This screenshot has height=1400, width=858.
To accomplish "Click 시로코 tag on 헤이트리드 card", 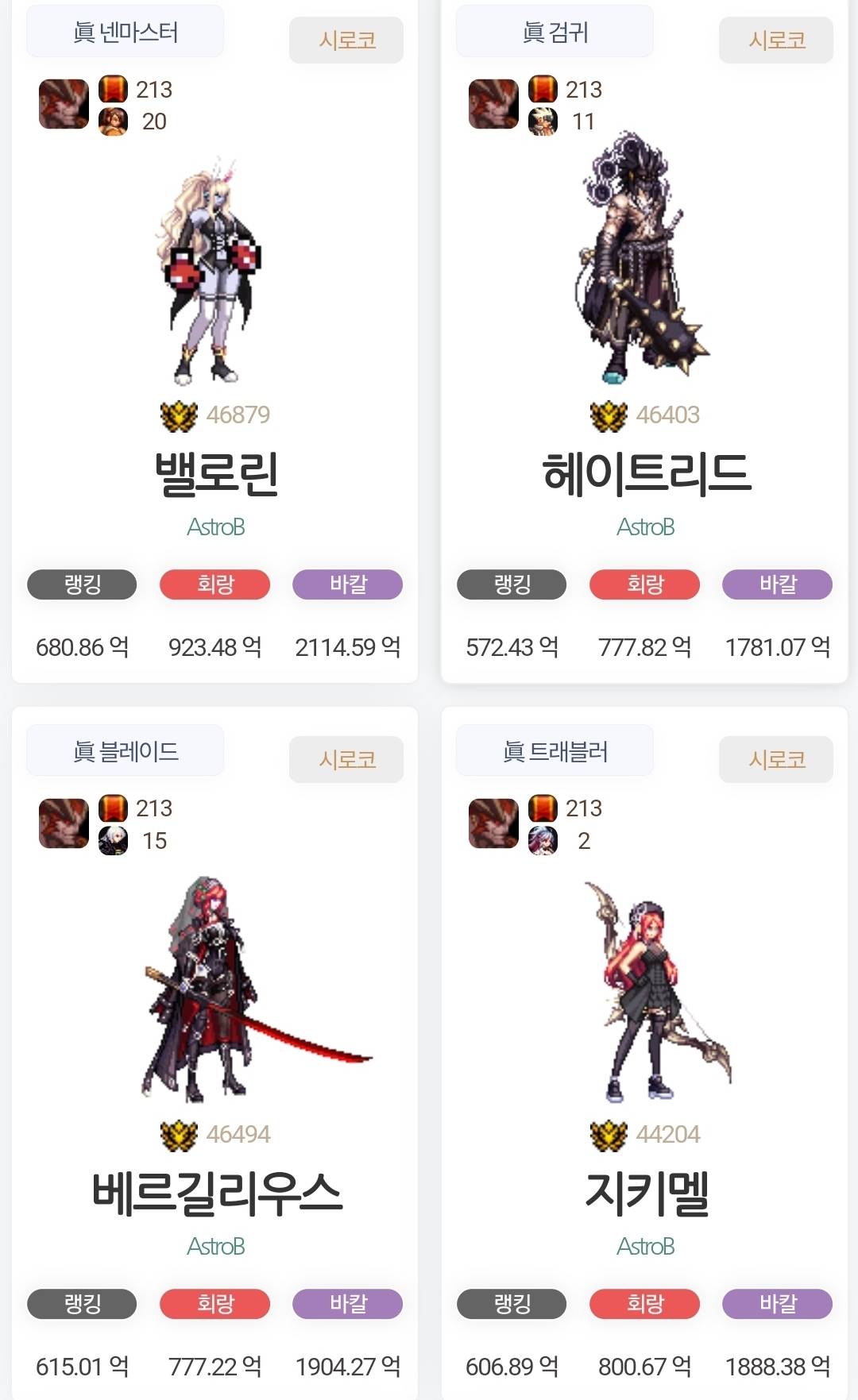I will (x=776, y=40).
